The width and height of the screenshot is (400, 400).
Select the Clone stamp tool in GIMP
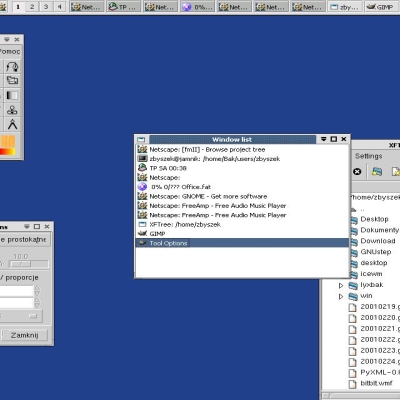(12, 110)
